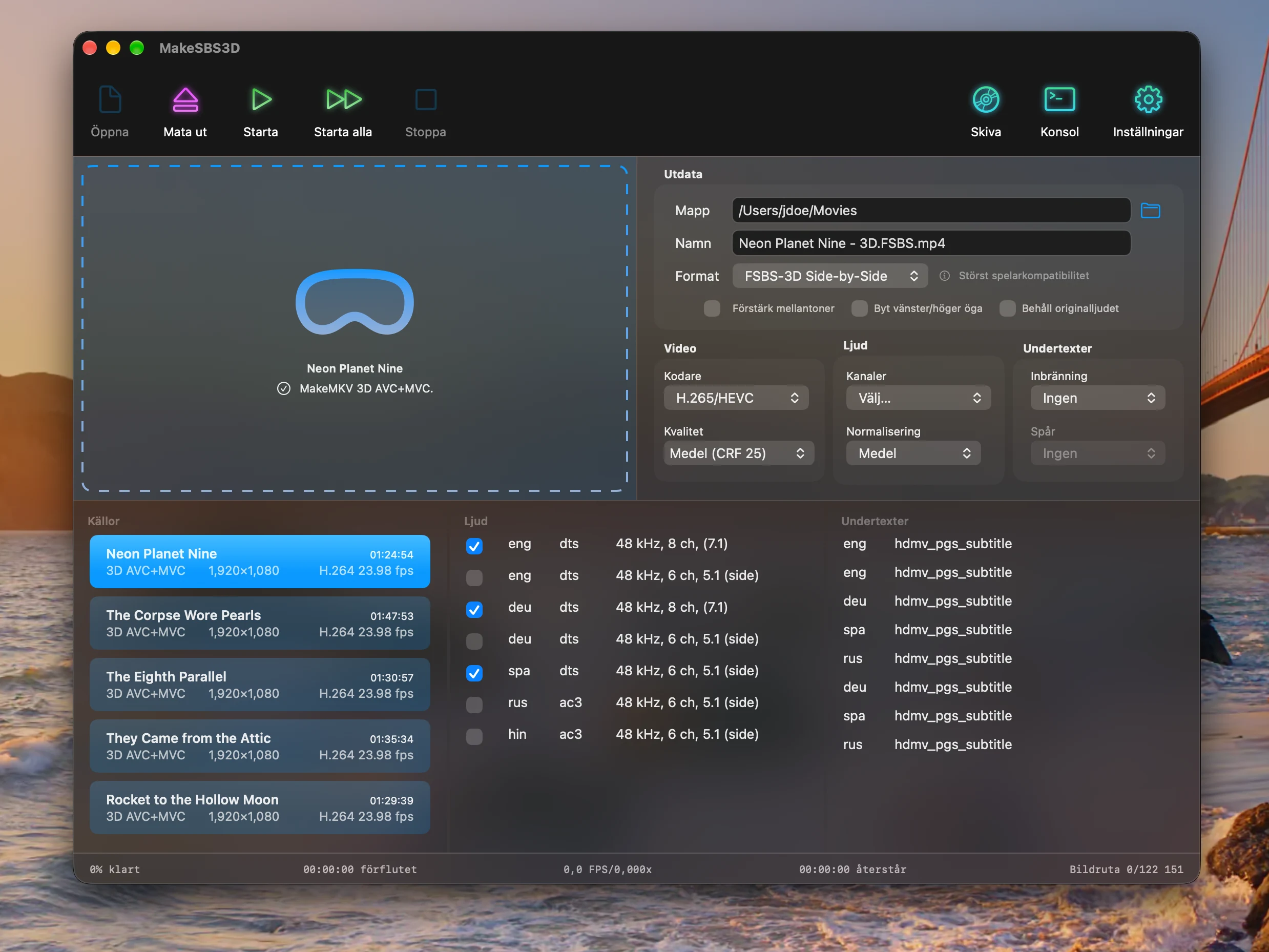This screenshot has height=952, width=1269.
Task: Click the Mapp path input field
Action: tap(931, 211)
